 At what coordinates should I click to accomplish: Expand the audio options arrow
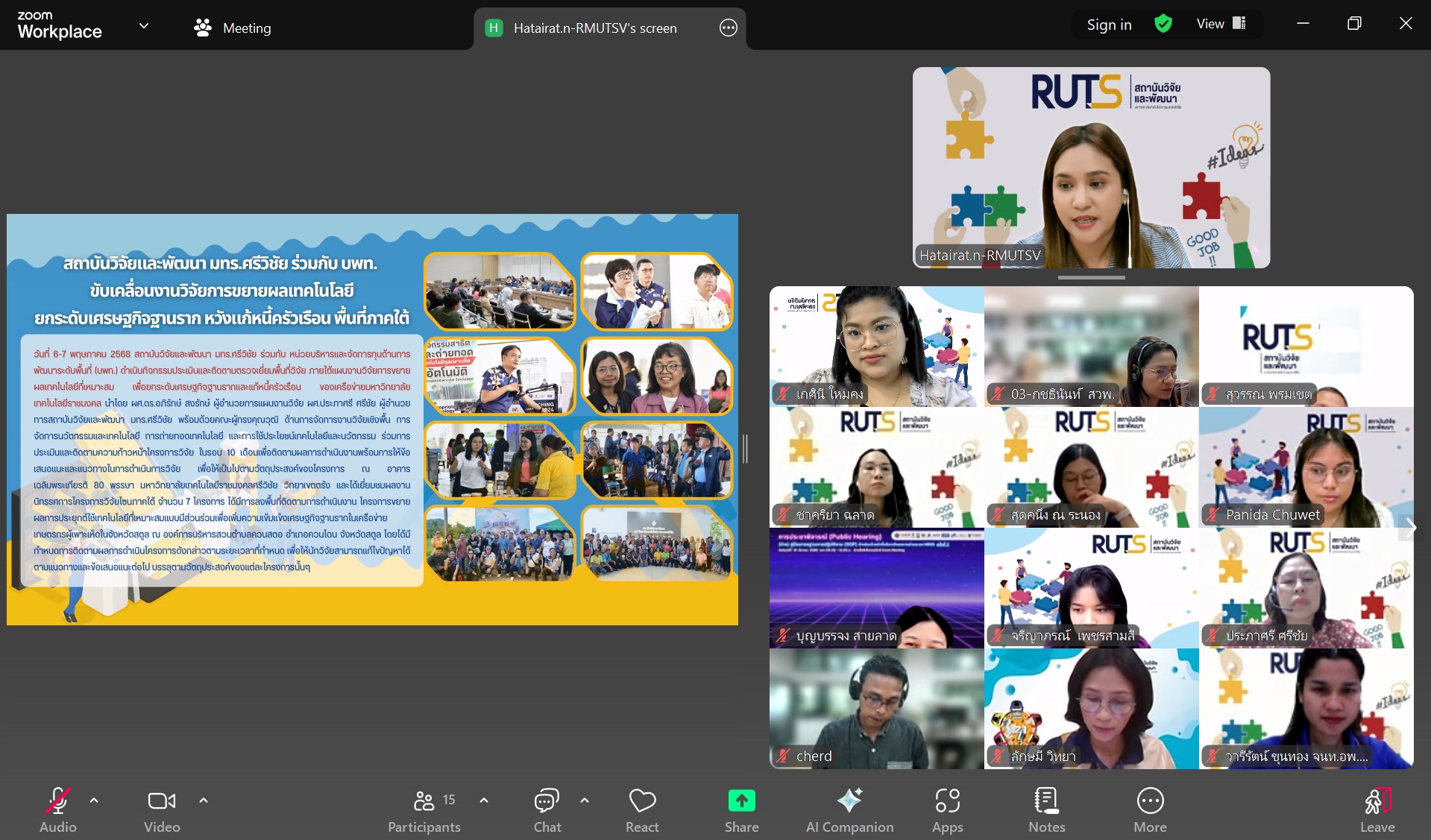[x=94, y=800]
